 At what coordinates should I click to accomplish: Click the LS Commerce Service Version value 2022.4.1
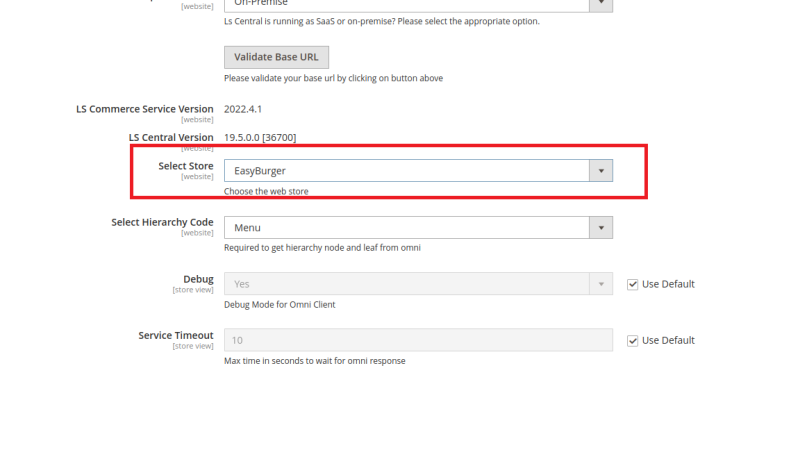click(x=243, y=109)
